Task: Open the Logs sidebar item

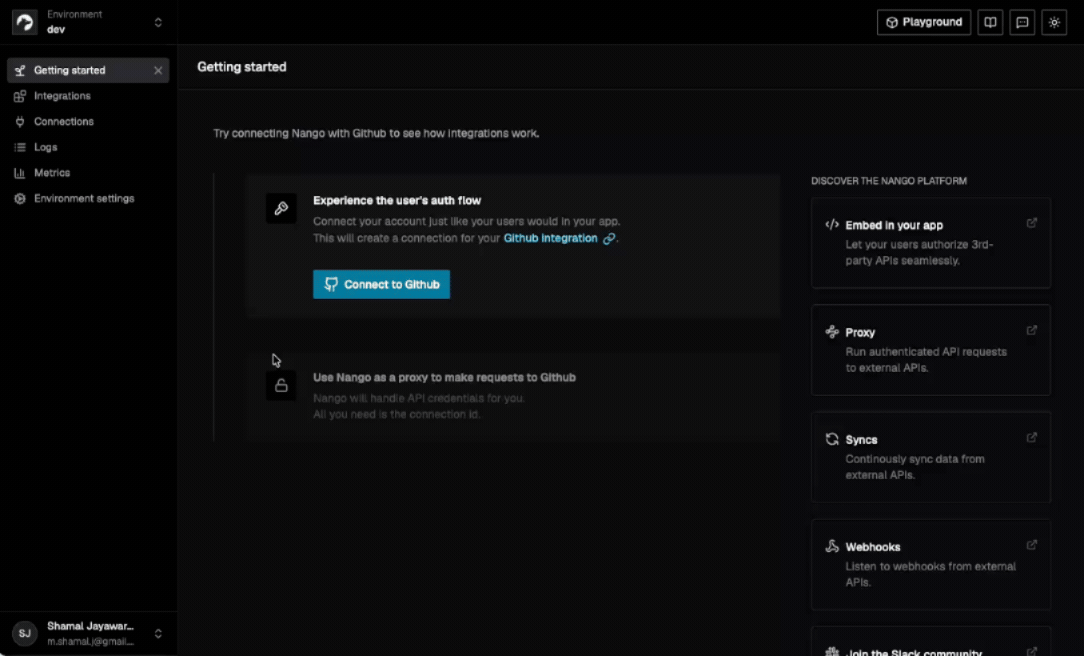Action: tap(88, 147)
